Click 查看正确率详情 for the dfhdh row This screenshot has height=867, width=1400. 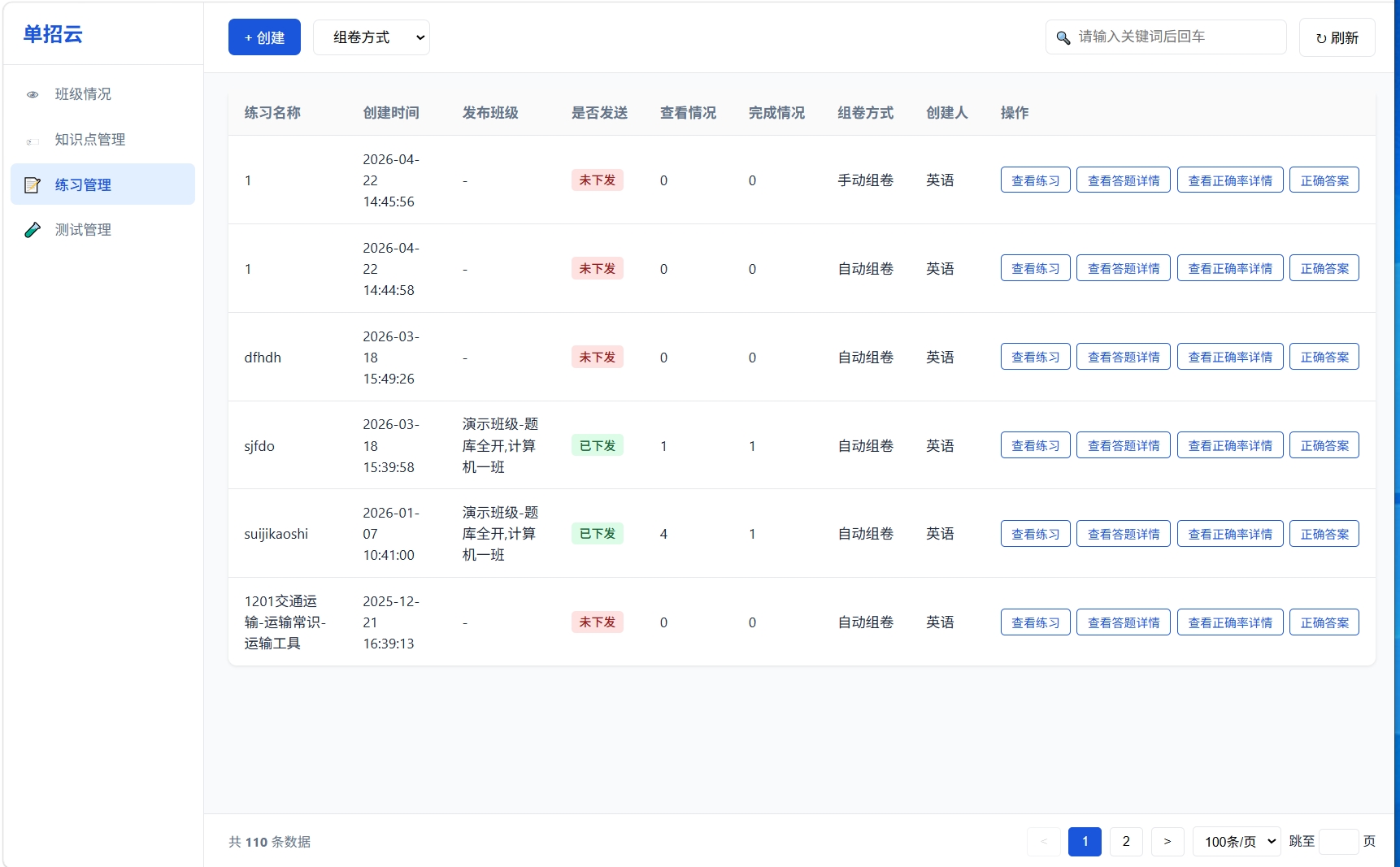pos(1230,357)
